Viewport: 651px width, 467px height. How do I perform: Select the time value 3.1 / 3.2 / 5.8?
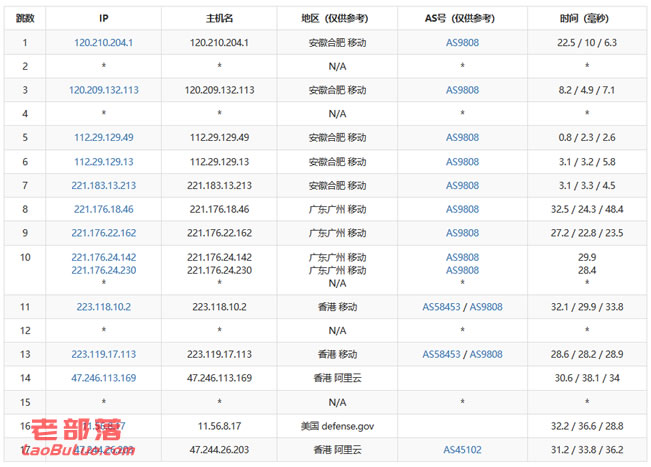[587, 161]
